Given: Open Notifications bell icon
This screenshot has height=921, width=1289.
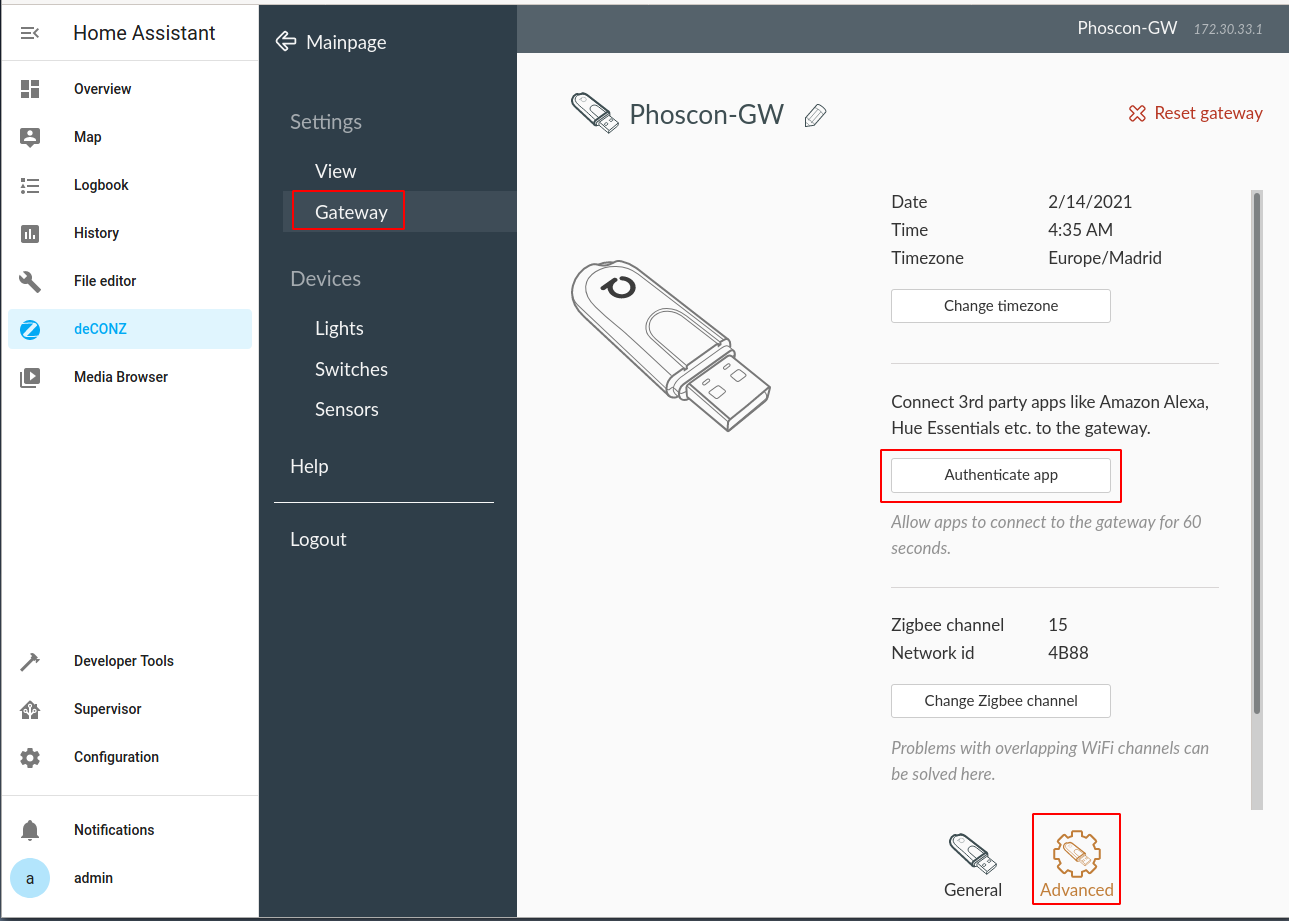Looking at the screenshot, I should click(x=30, y=830).
